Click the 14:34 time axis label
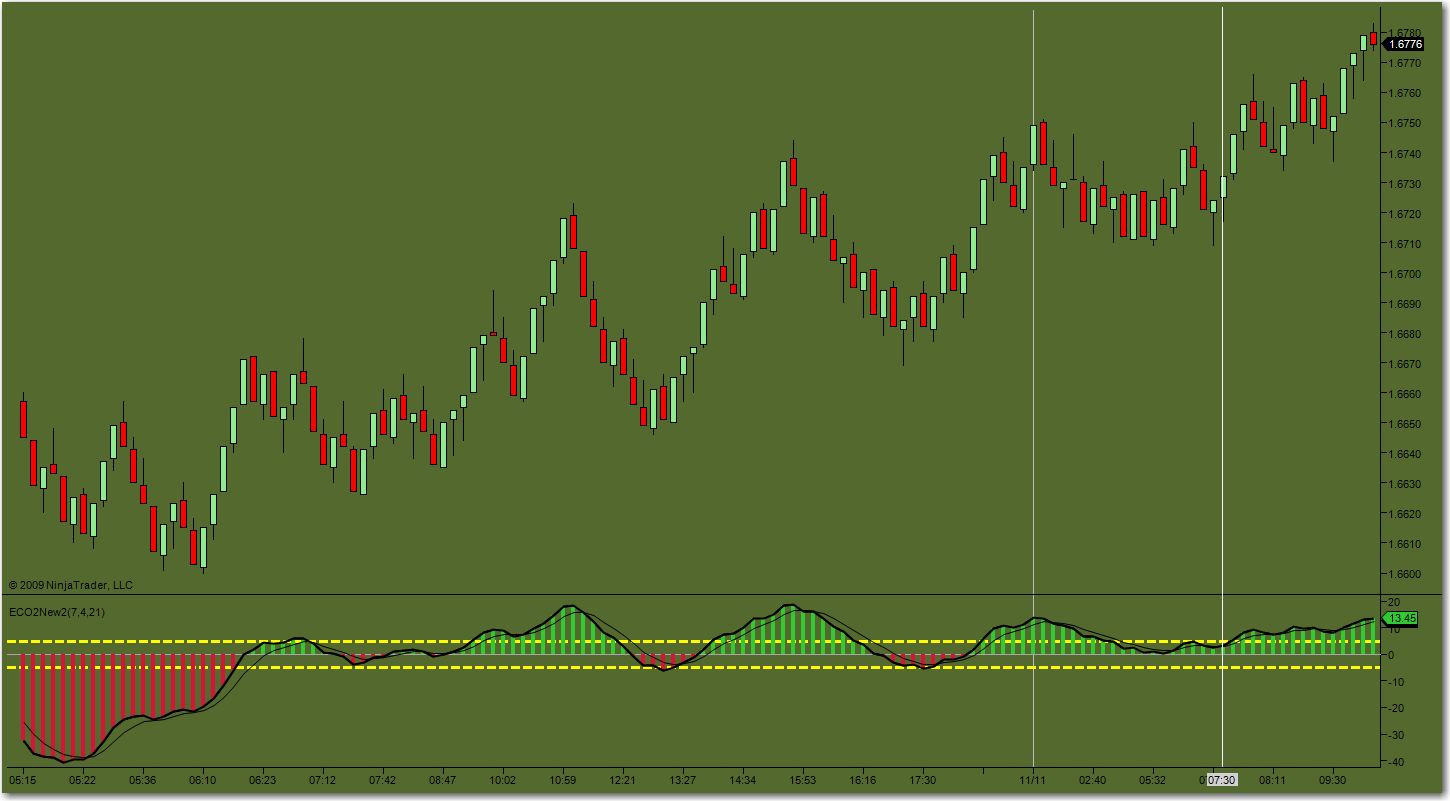Viewport: 1450px width, 801px height. [742, 779]
